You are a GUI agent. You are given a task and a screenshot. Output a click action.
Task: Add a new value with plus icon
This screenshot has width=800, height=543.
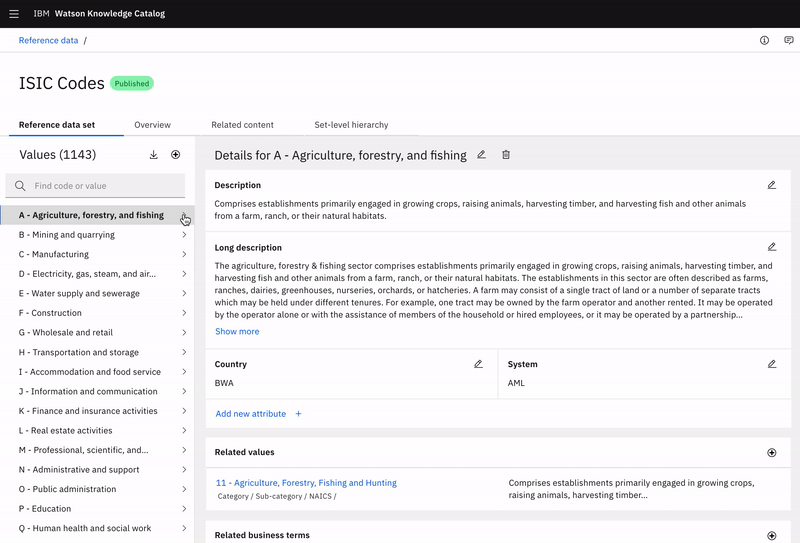pyautogui.click(x=176, y=155)
